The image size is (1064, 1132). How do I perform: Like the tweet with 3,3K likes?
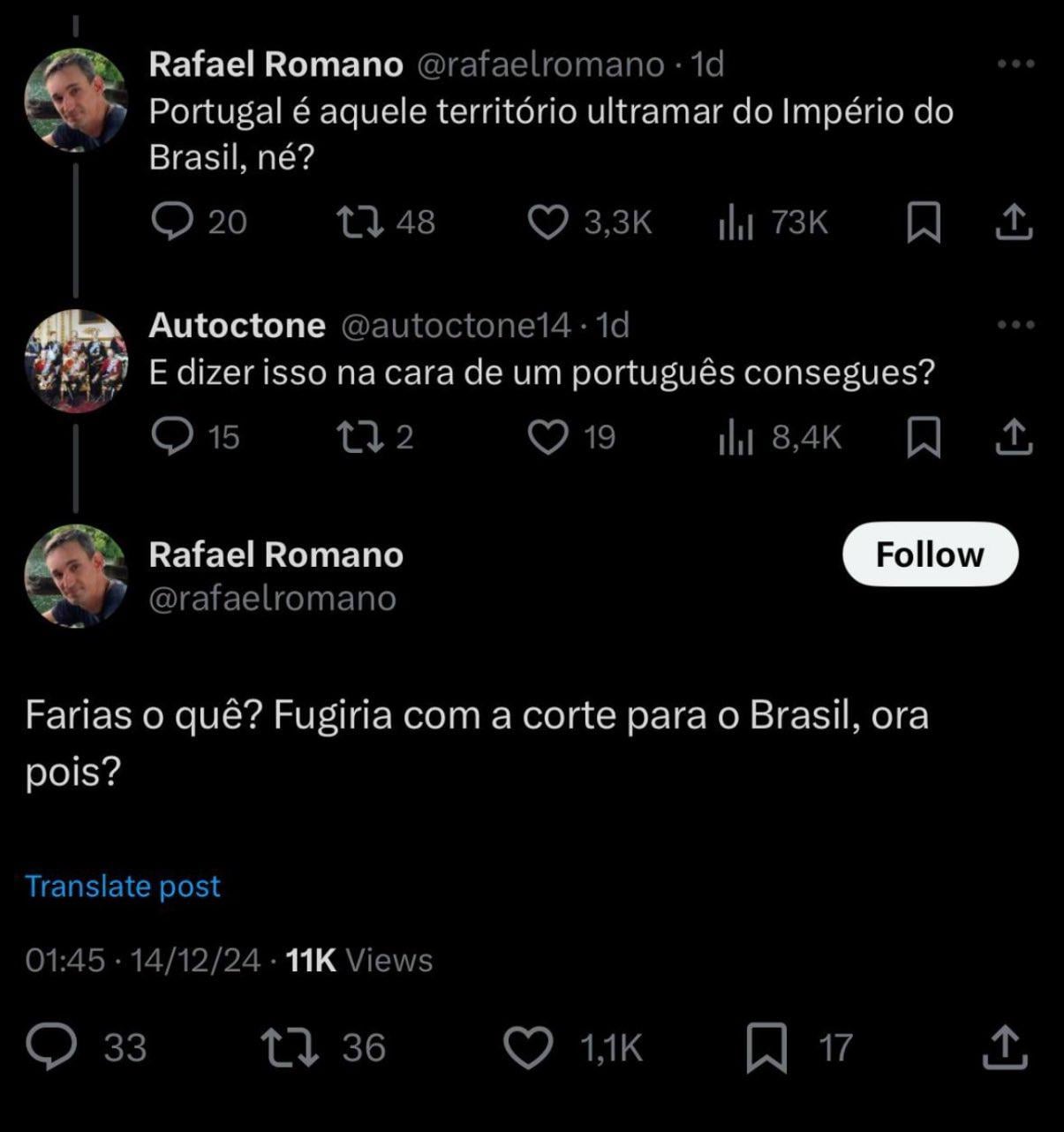(547, 223)
